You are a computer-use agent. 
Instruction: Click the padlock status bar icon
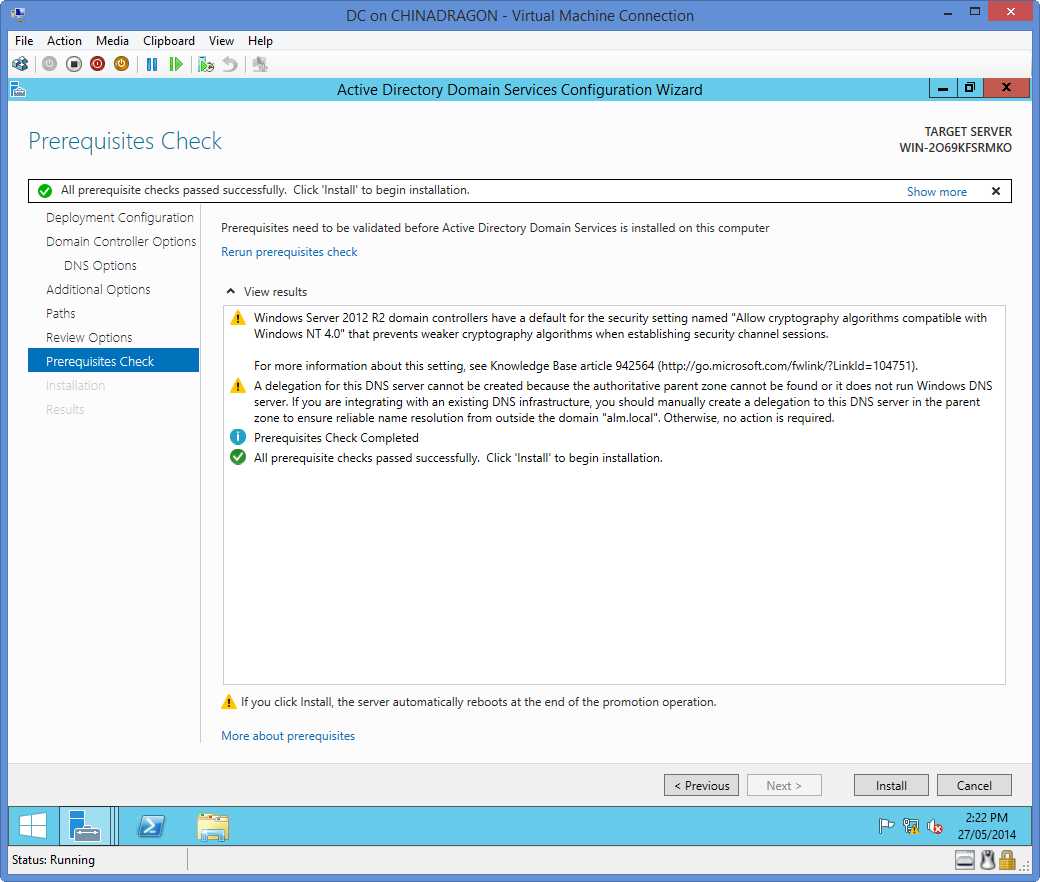coord(1008,860)
